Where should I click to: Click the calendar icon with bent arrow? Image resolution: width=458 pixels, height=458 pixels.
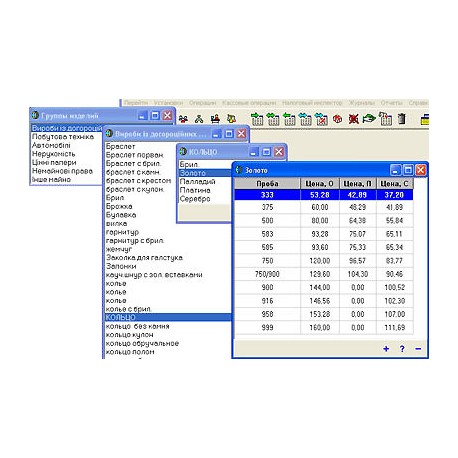click(386, 119)
